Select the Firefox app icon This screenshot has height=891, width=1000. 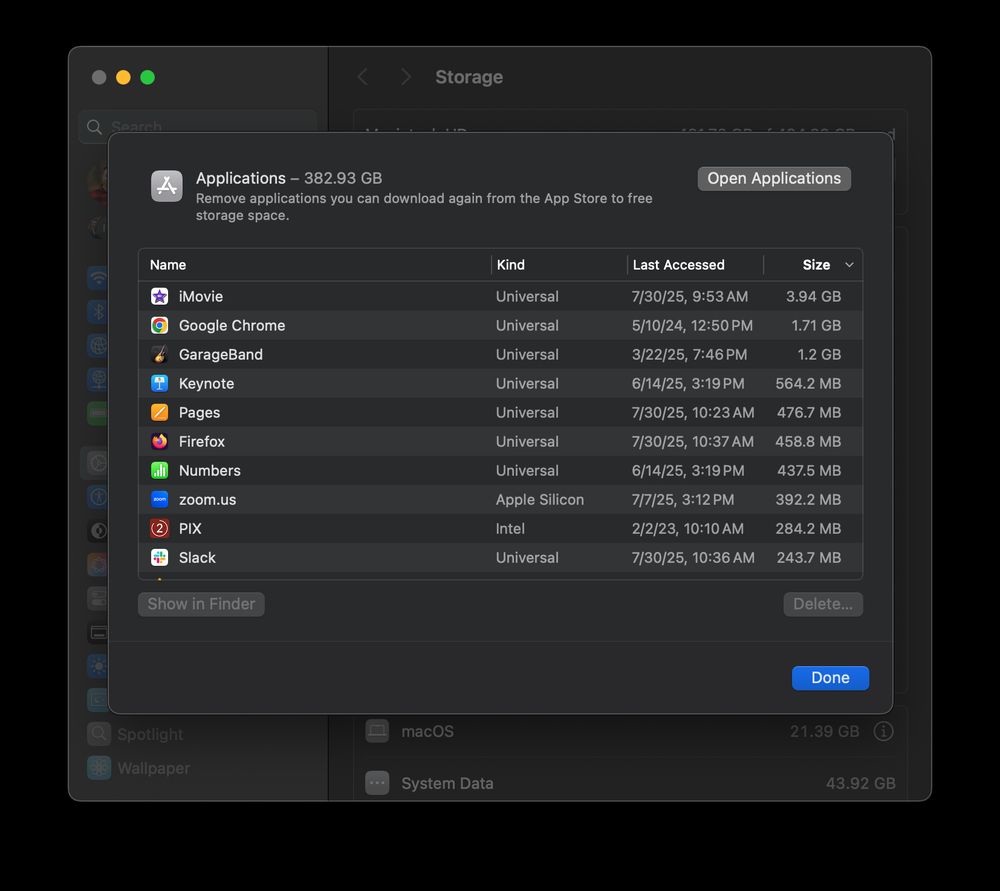point(159,441)
